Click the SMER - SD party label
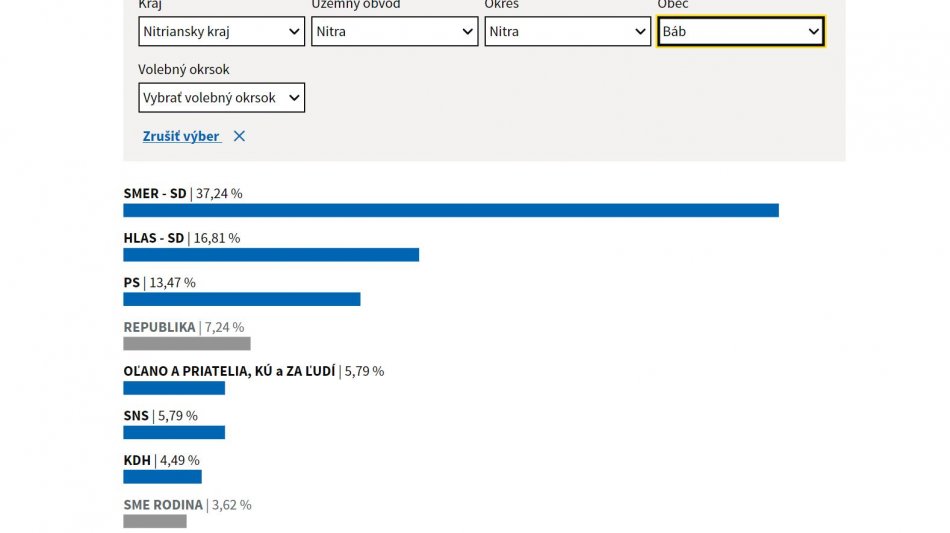Viewport: 950px width, 533px height. (155, 193)
